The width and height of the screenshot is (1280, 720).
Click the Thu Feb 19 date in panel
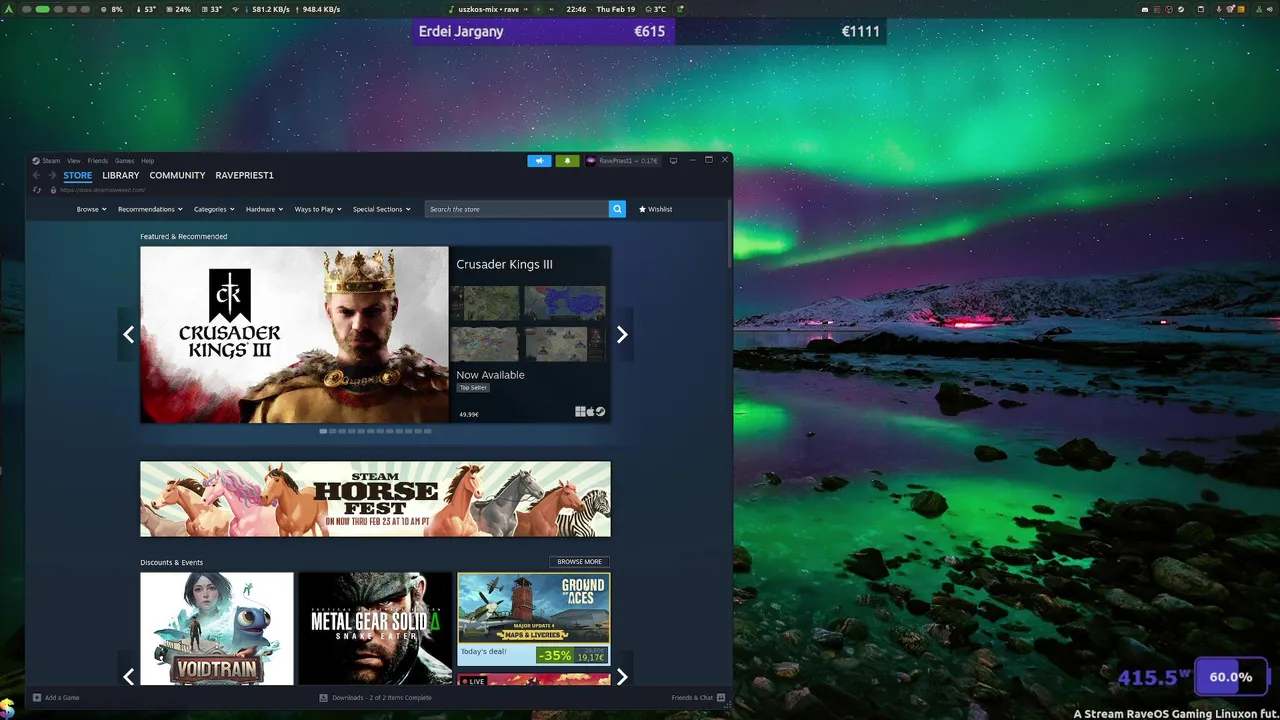[616, 9]
